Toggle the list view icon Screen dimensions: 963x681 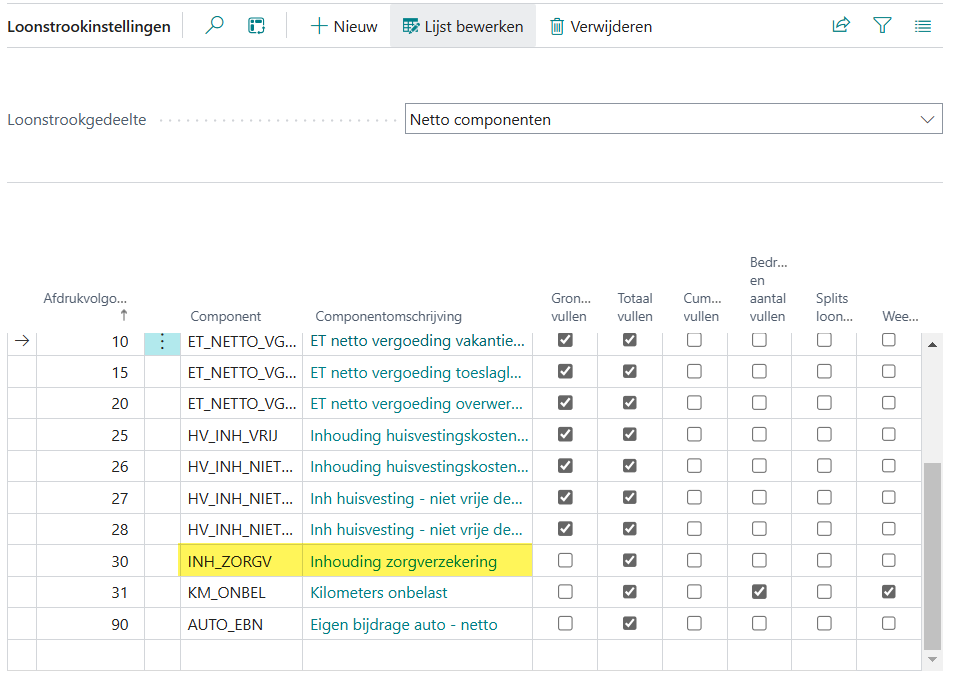923,26
